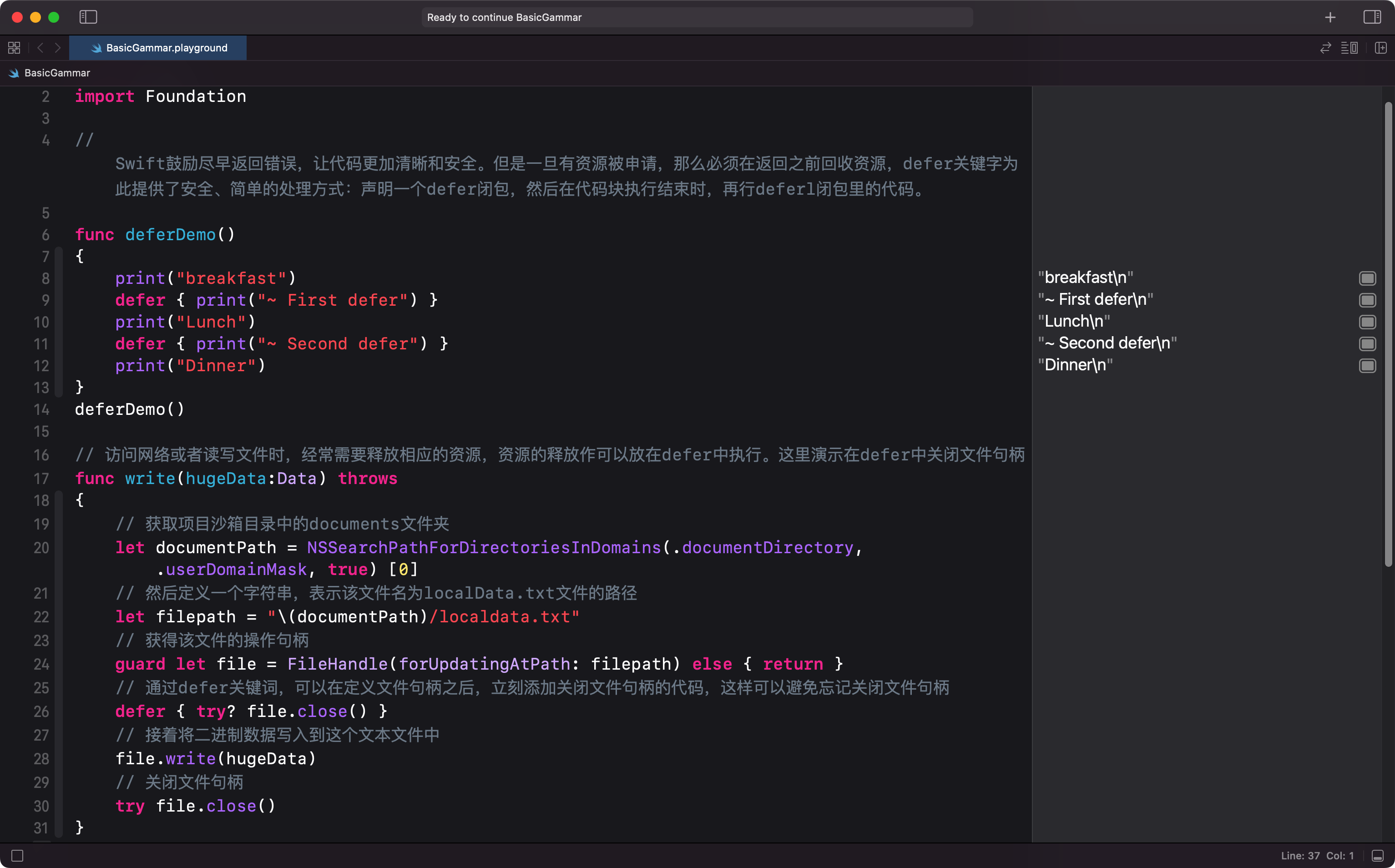
Task: Click BasicGammar in the jump bar
Action: point(57,73)
